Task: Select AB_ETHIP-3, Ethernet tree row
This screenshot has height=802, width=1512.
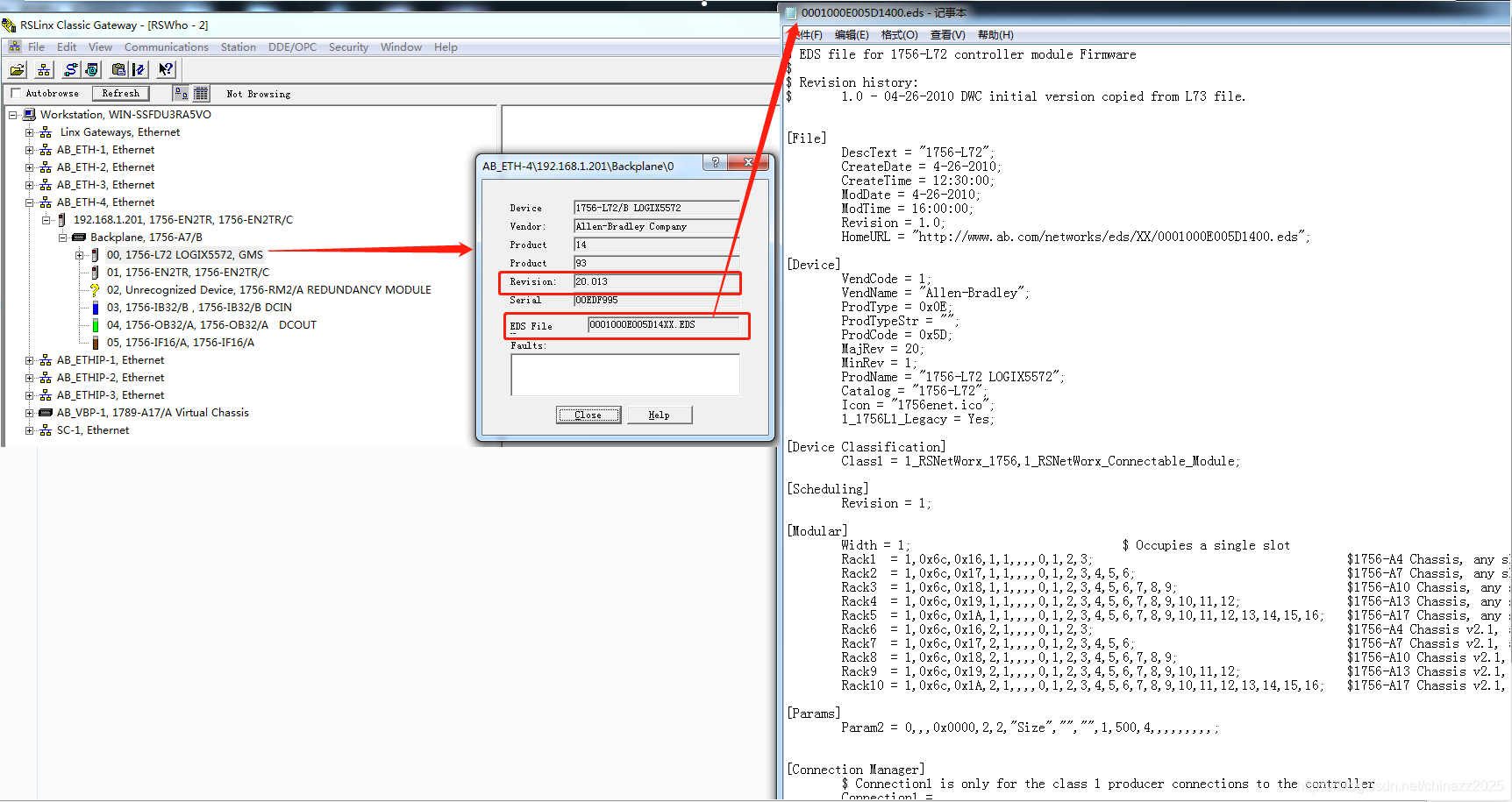Action: point(111,395)
